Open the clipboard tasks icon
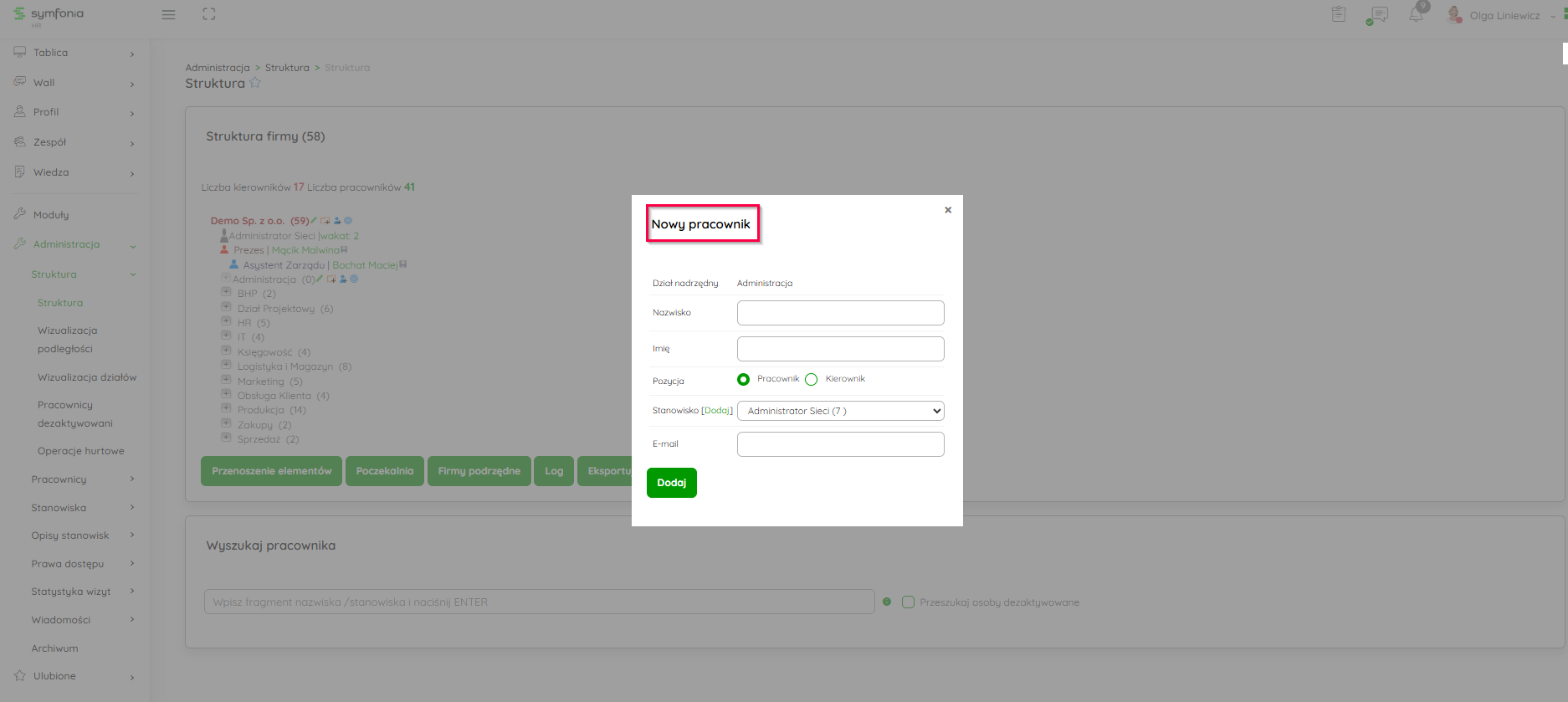The width and height of the screenshot is (1568, 702). coord(1339,15)
